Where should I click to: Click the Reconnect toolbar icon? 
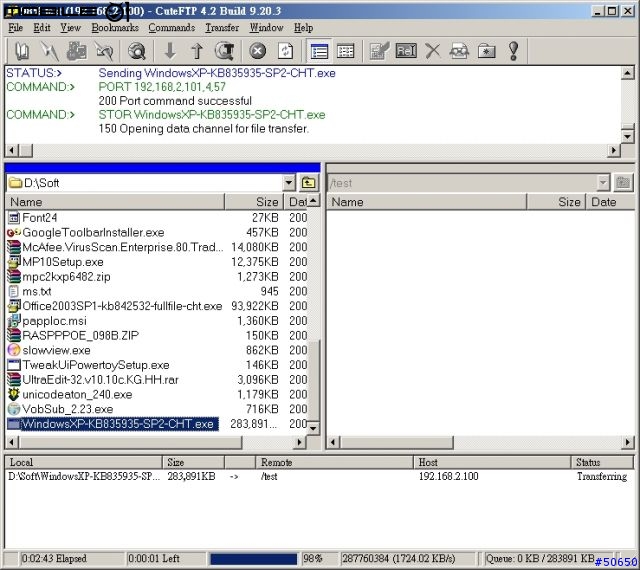coord(104,51)
